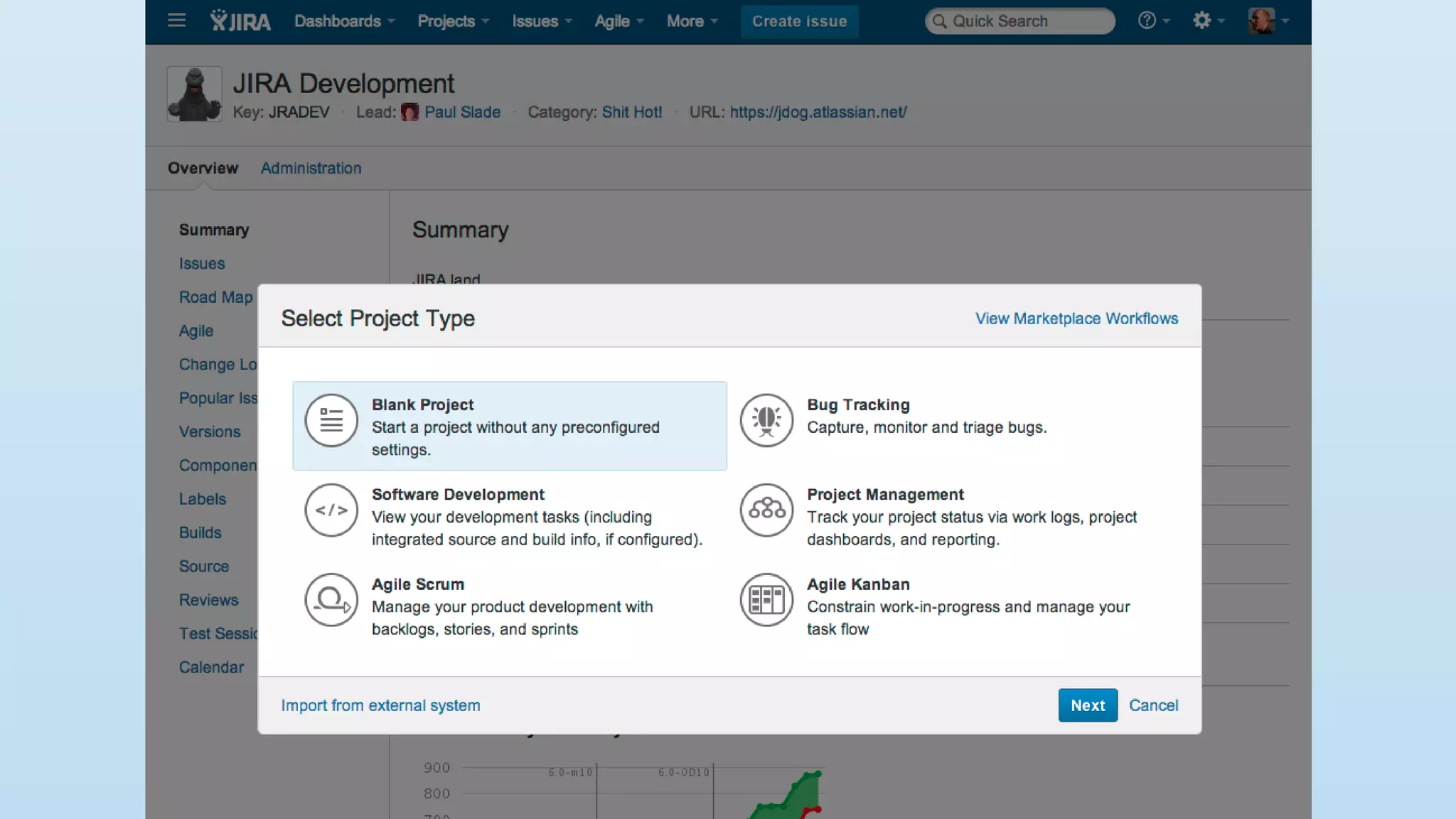Select the Blank Project list icon
The height and width of the screenshot is (819, 1456).
[x=331, y=420]
